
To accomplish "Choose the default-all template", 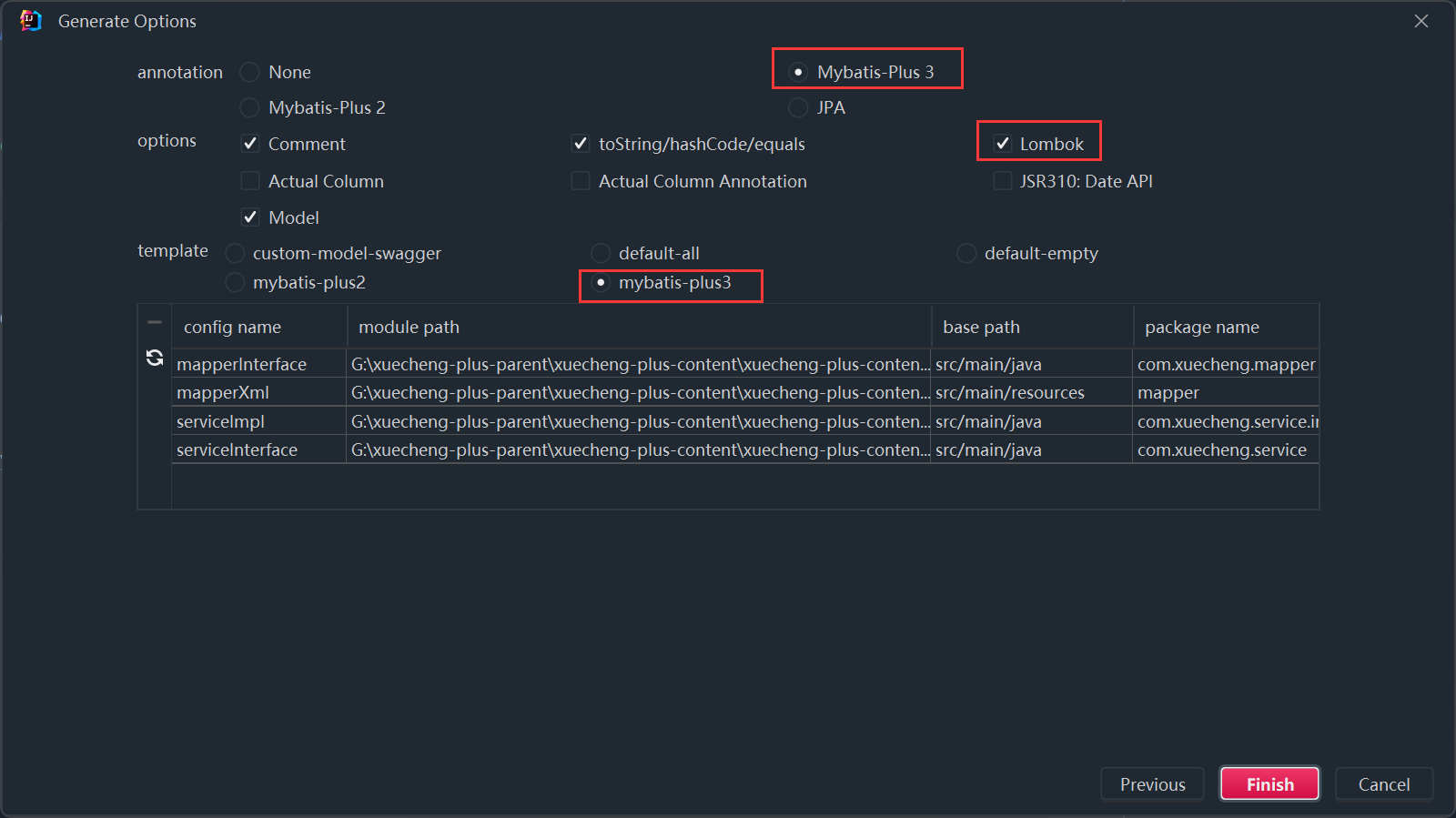I will tap(601, 253).
